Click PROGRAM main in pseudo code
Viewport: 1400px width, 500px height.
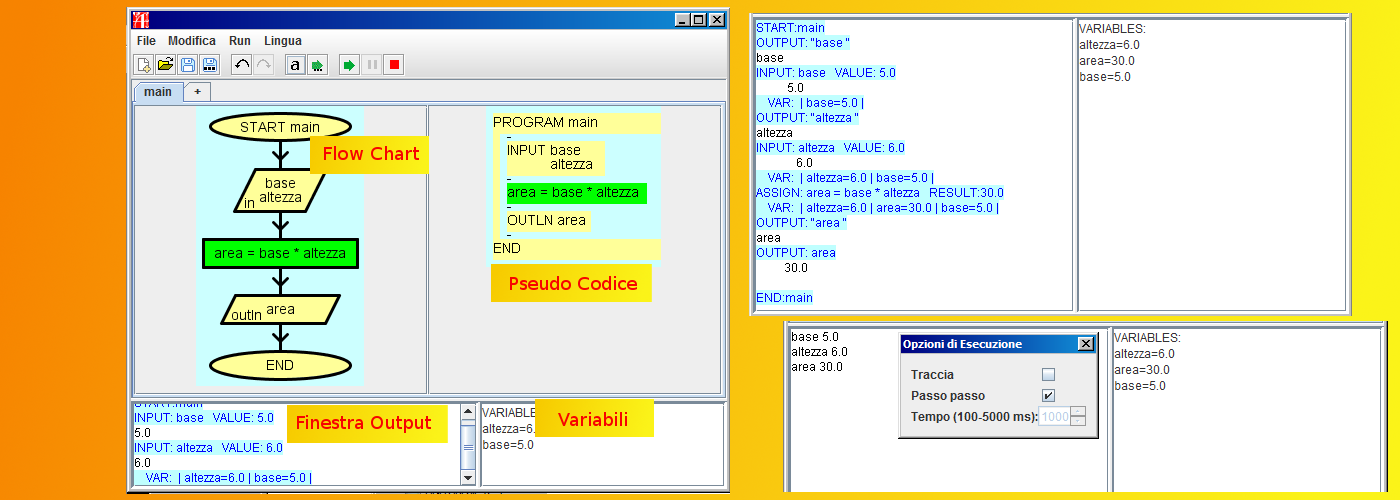(x=545, y=122)
